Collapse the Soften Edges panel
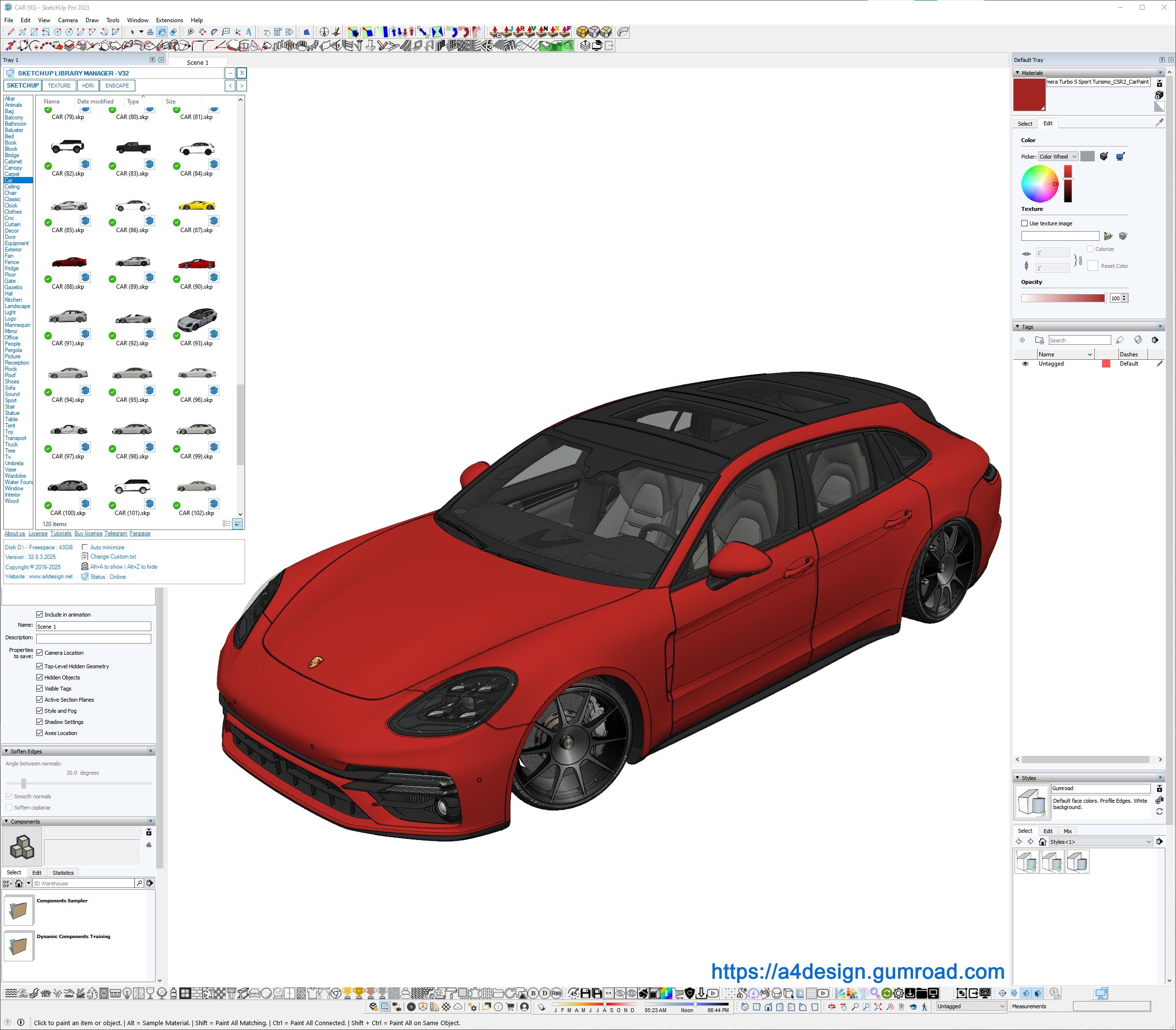1176x1030 pixels. click(6, 751)
